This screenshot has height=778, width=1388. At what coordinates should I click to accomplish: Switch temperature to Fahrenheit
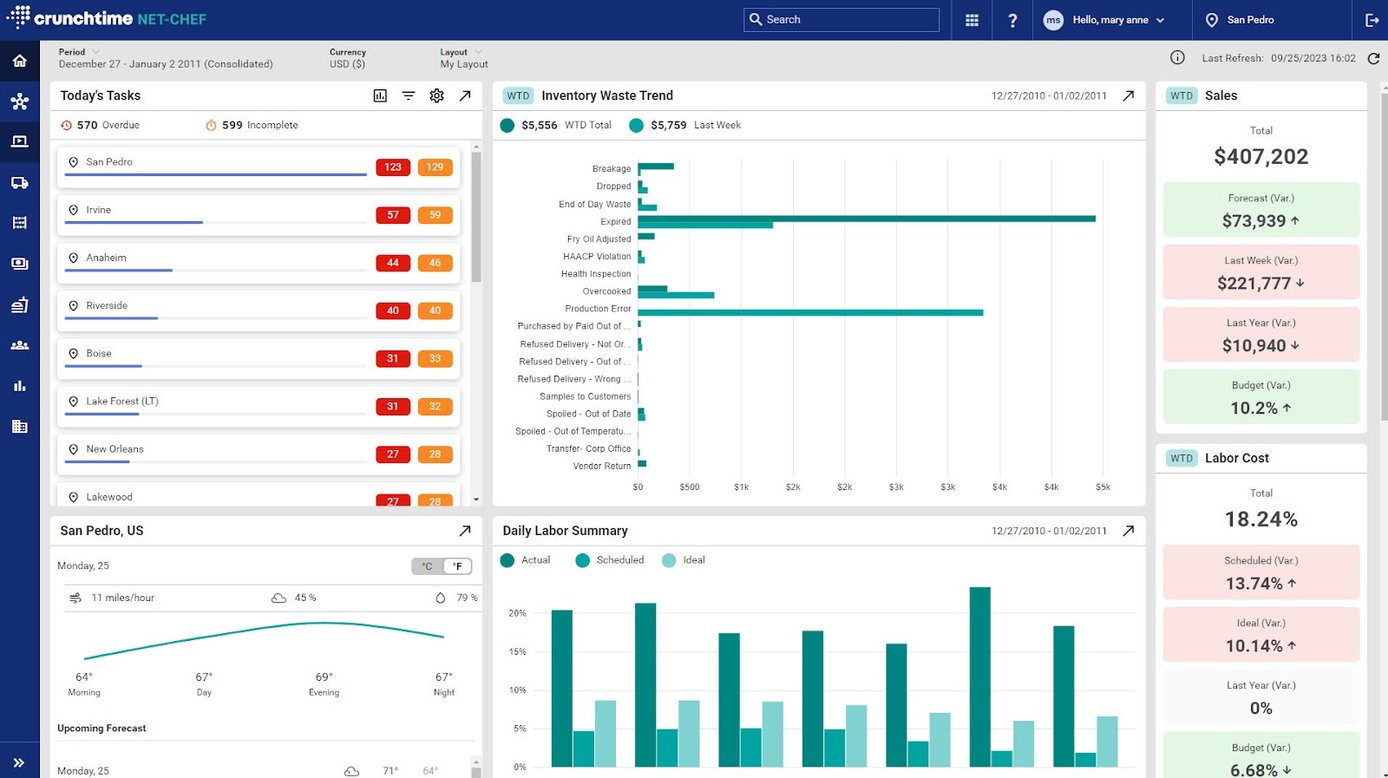(457, 566)
